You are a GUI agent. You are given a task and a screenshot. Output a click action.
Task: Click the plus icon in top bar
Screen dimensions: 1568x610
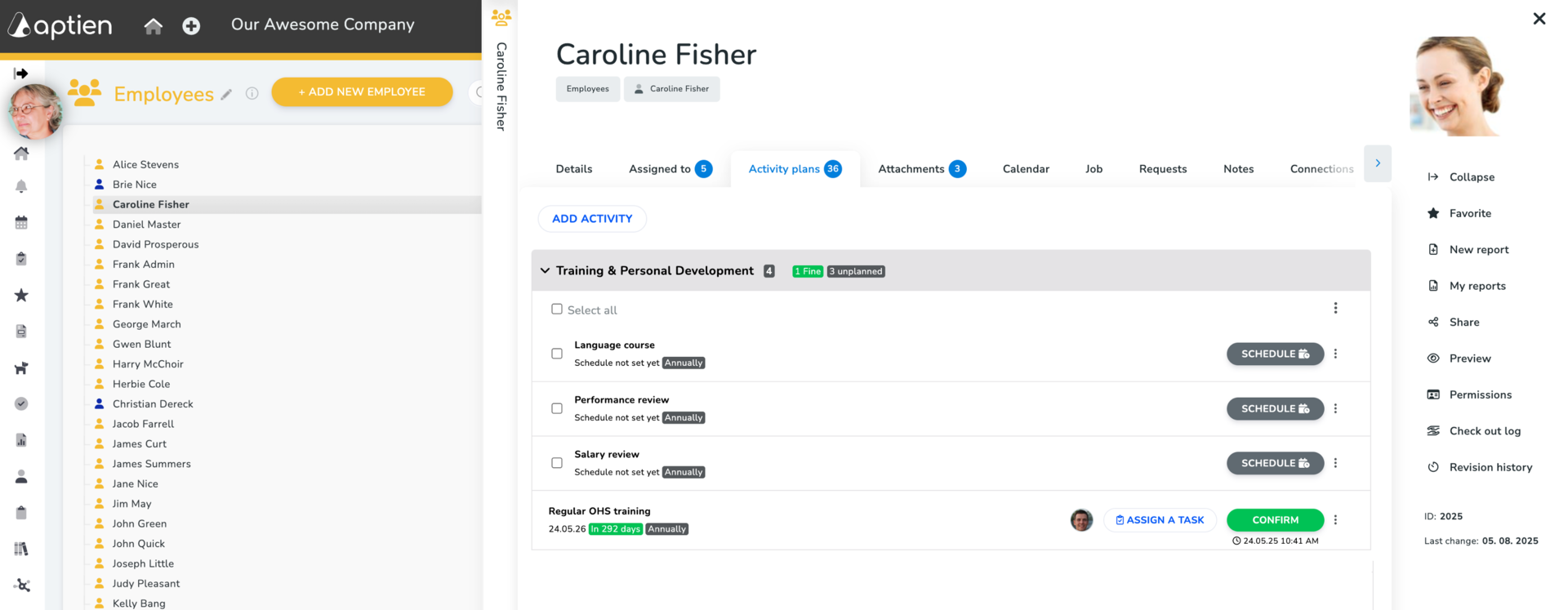point(191,26)
